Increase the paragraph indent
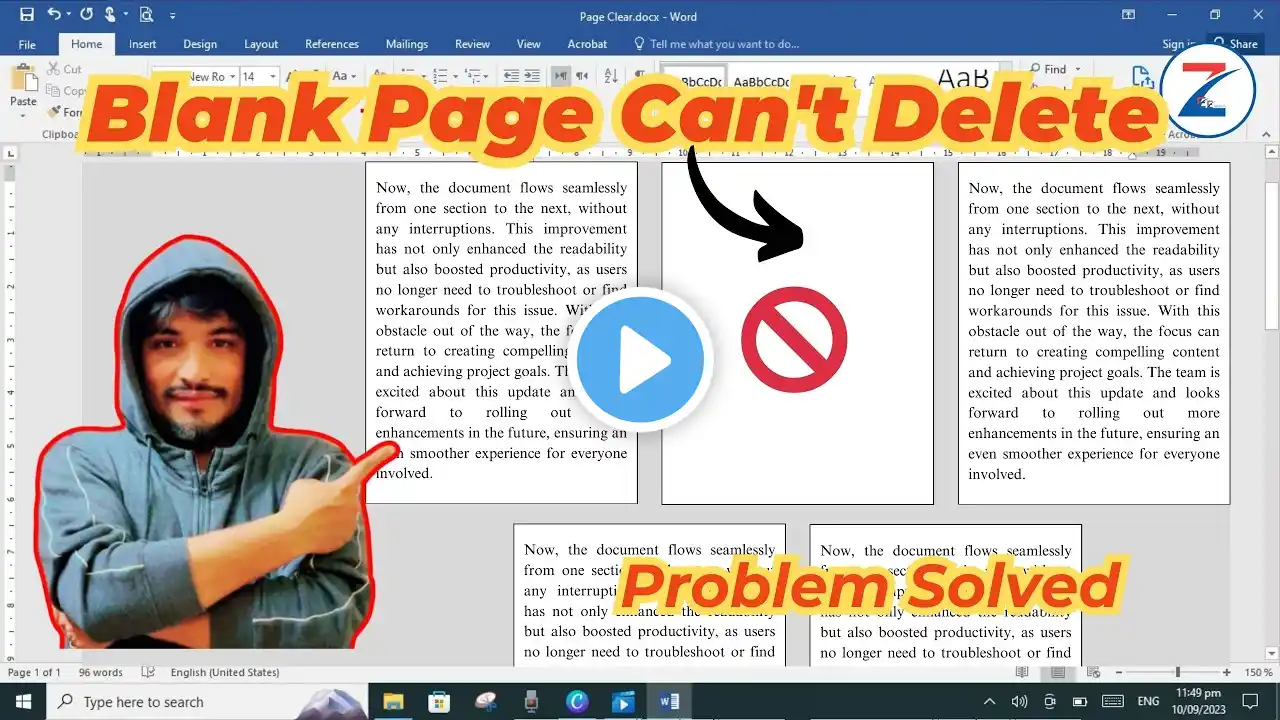The width and height of the screenshot is (1280, 720). 532,76
